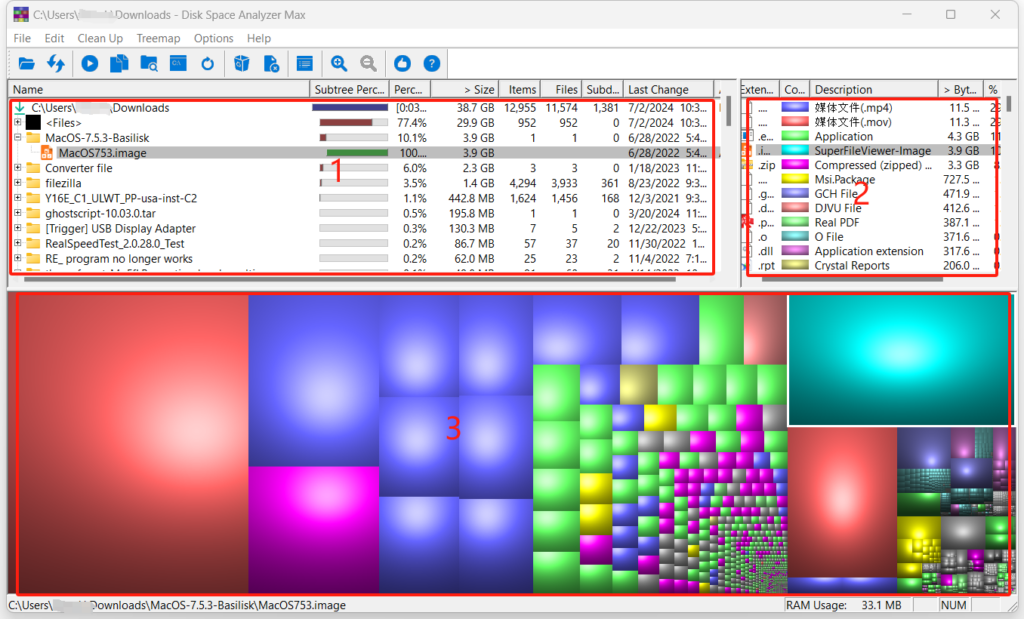Click the thumbs-up toolbar icon
Viewport: 1024px width, 619px height.
402,63
